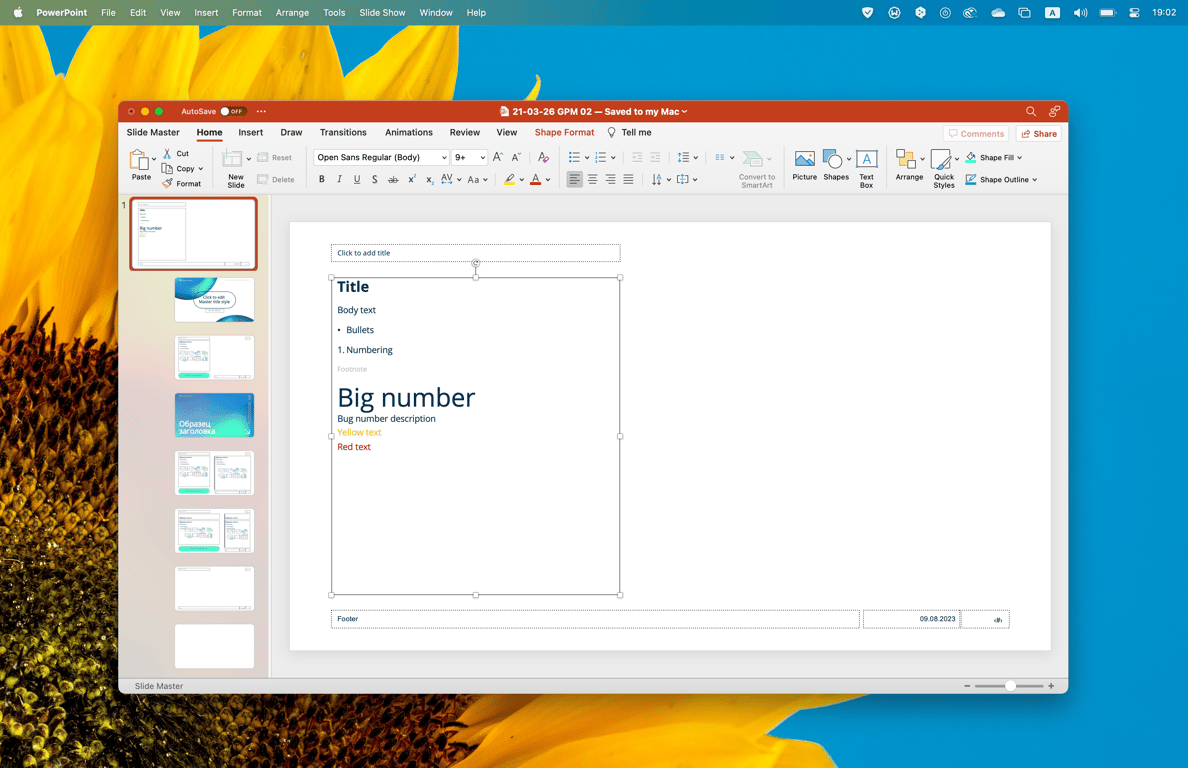Open the Arrange menu in menu bar
The width and height of the screenshot is (1188, 768).
[x=292, y=13]
